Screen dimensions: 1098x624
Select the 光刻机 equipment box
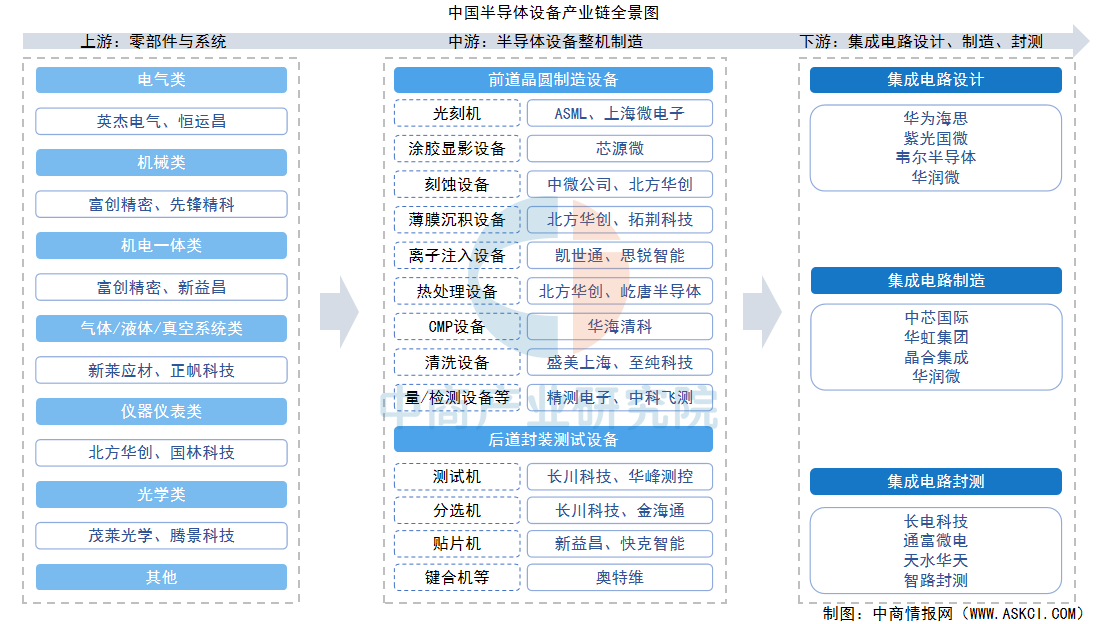click(x=457, y=113)
